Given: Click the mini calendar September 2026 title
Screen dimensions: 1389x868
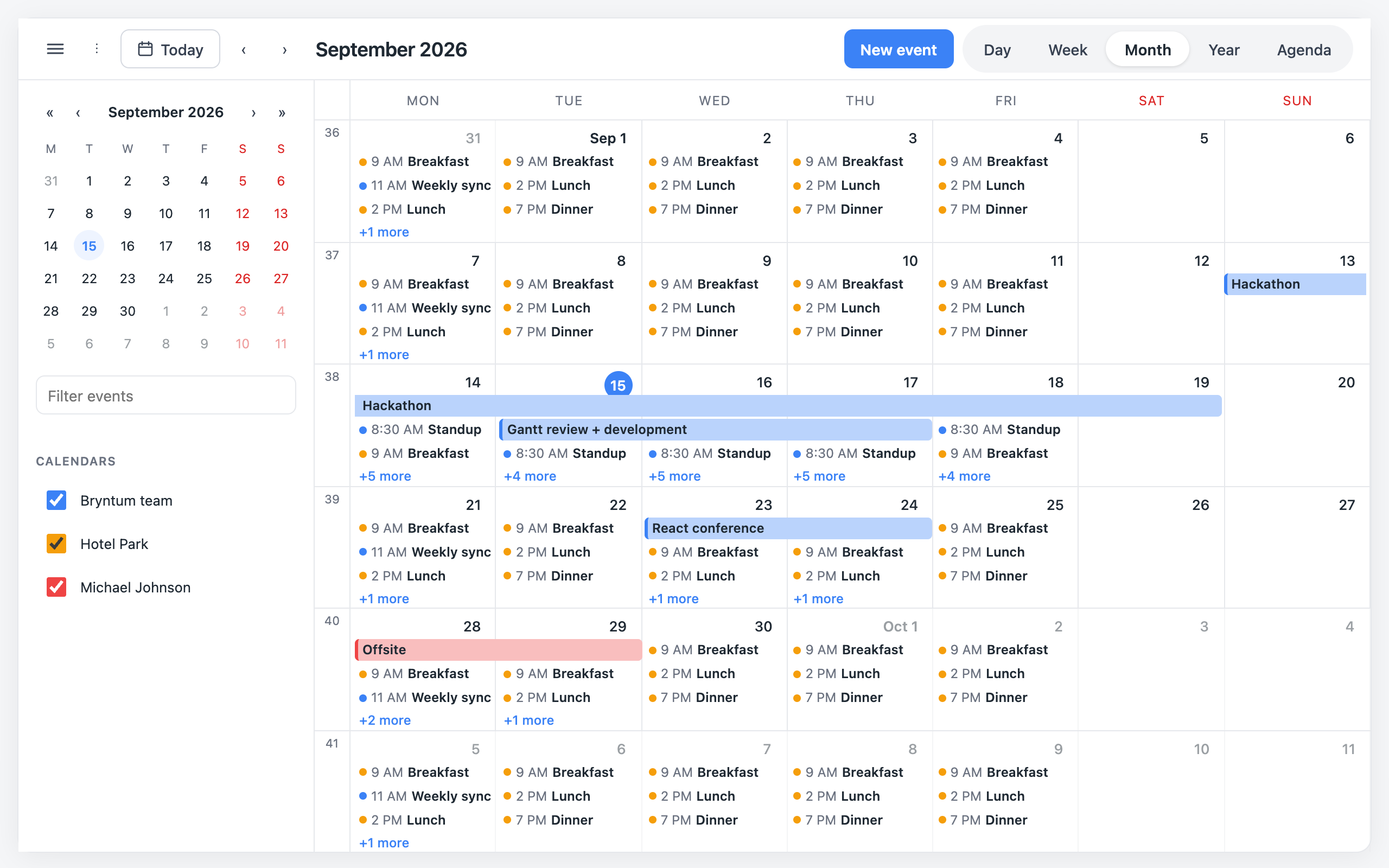Looking at the screenshot, I should (166, 112).
